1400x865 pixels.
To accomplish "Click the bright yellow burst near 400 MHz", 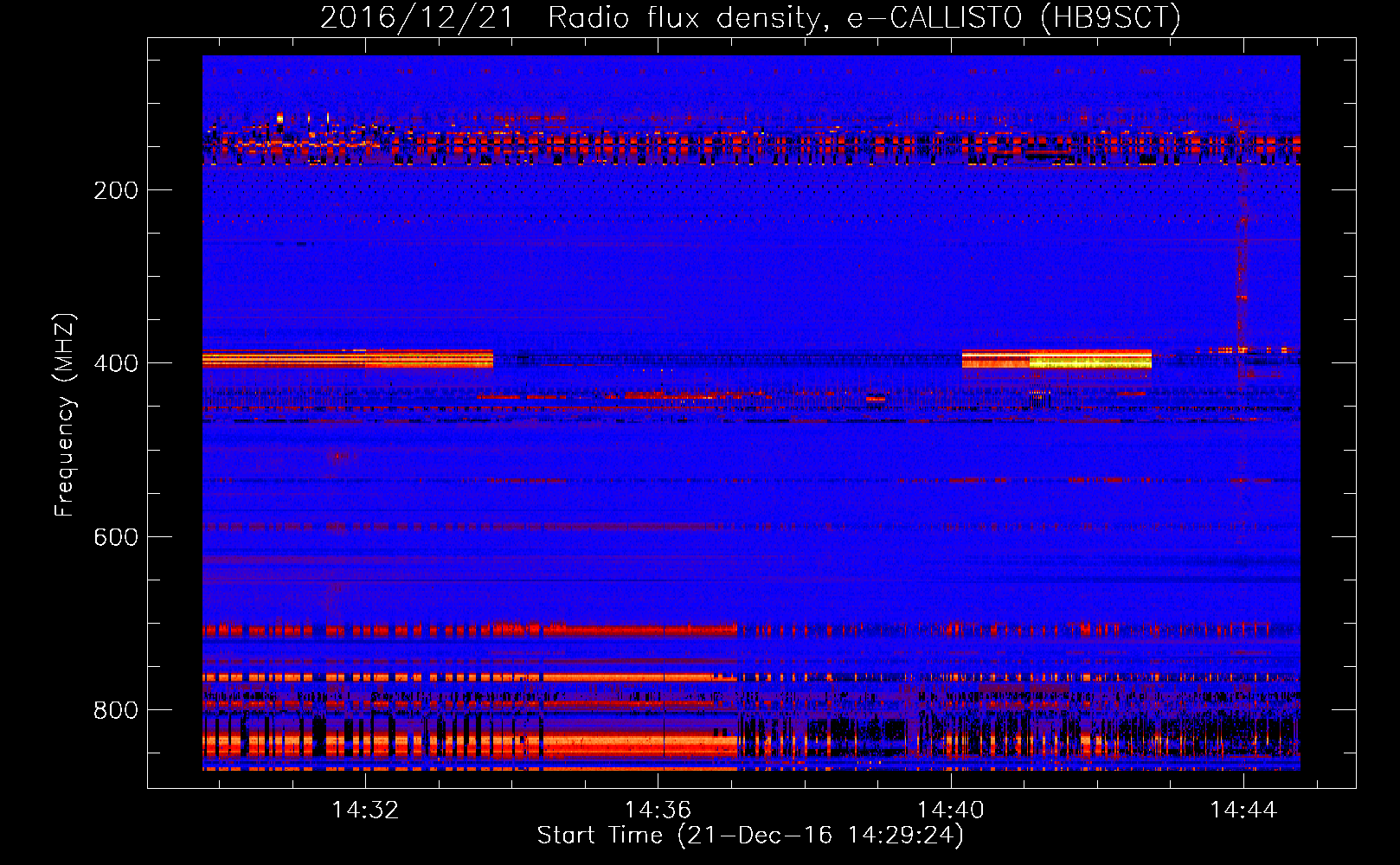I will coord(1090,361).
